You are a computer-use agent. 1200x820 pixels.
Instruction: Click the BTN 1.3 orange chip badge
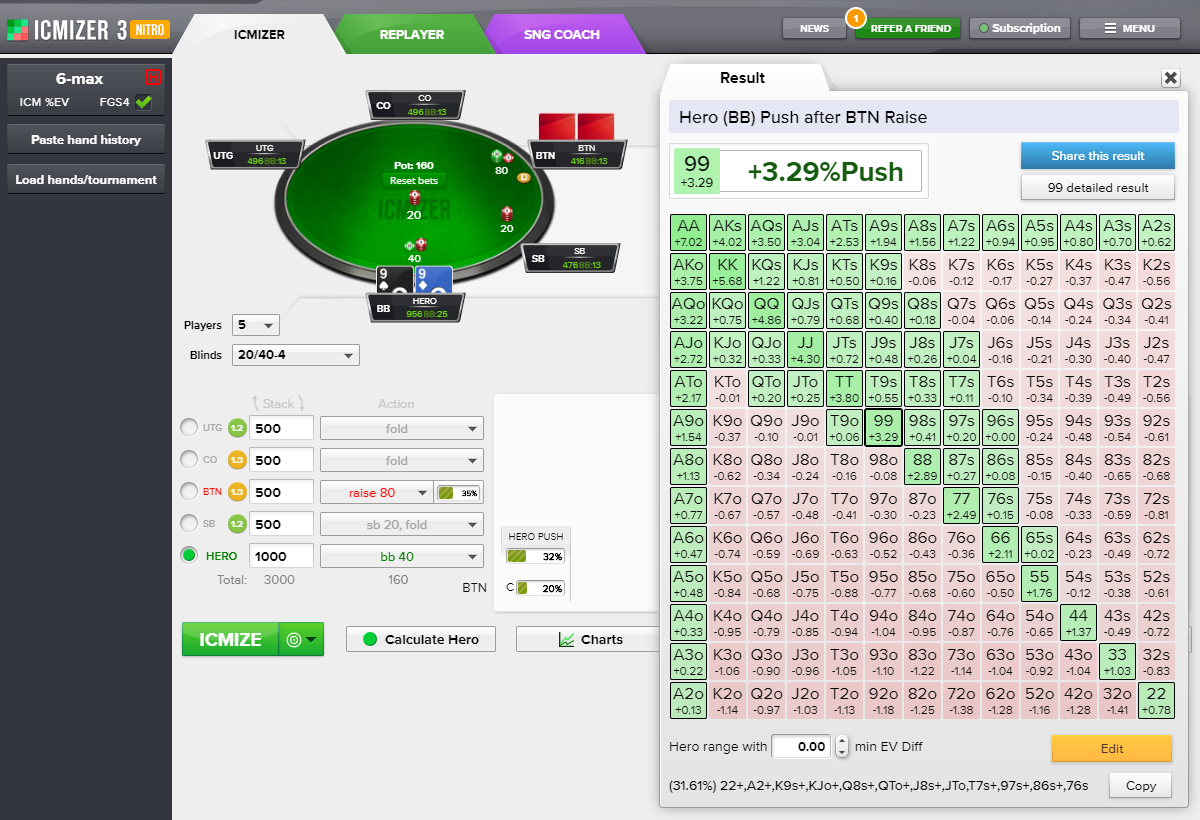pos(237,492)
